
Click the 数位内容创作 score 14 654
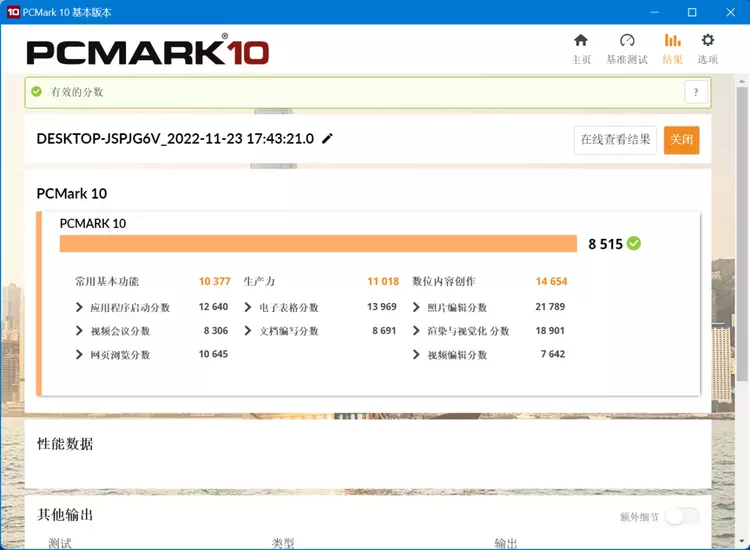(x=551, y=281)
